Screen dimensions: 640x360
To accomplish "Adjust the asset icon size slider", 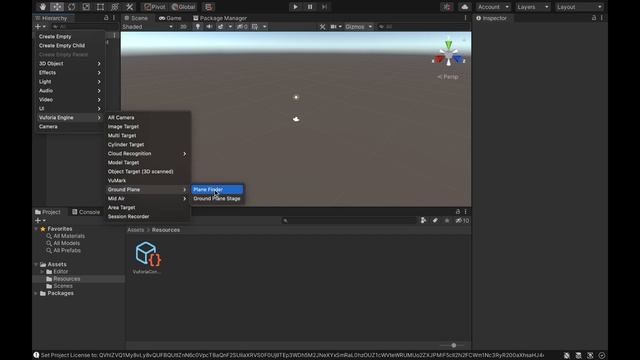I will pyautogui.click(x=453, y=345).
